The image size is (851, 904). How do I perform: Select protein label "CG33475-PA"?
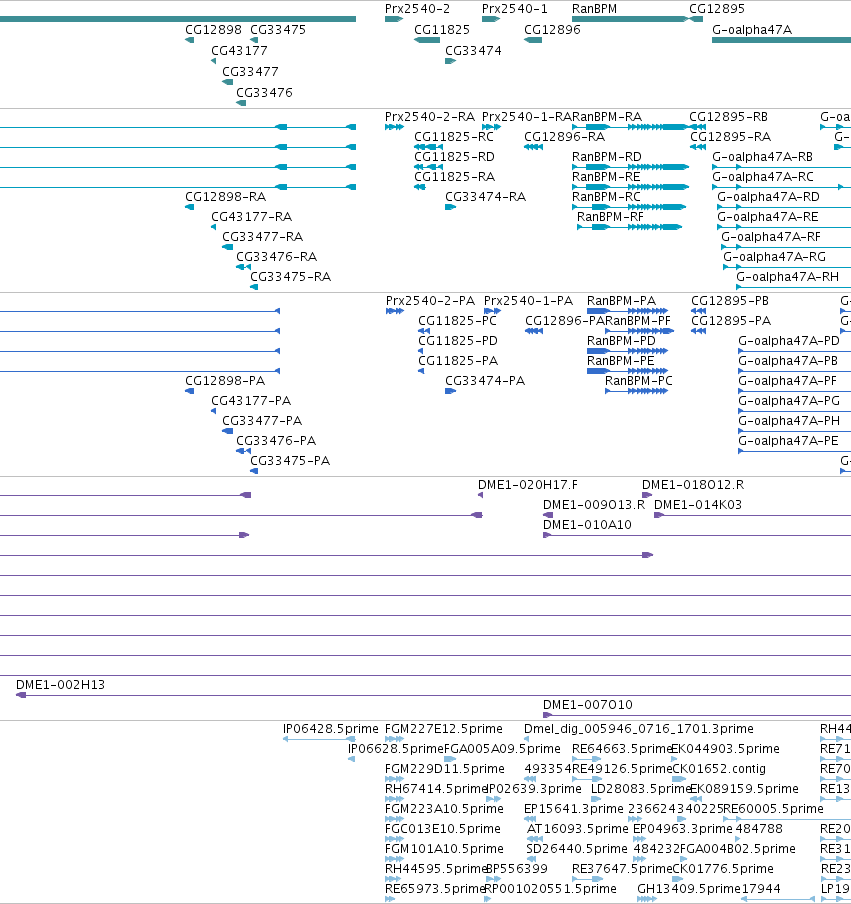click(x=290, y=461)
